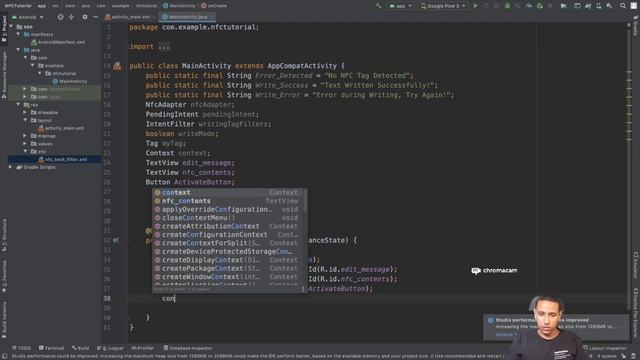This screenshot has width=640, height=360.
Task: Choose 'createAttributionContext' autocomplete suggestion
Action: tap(228, 227)
